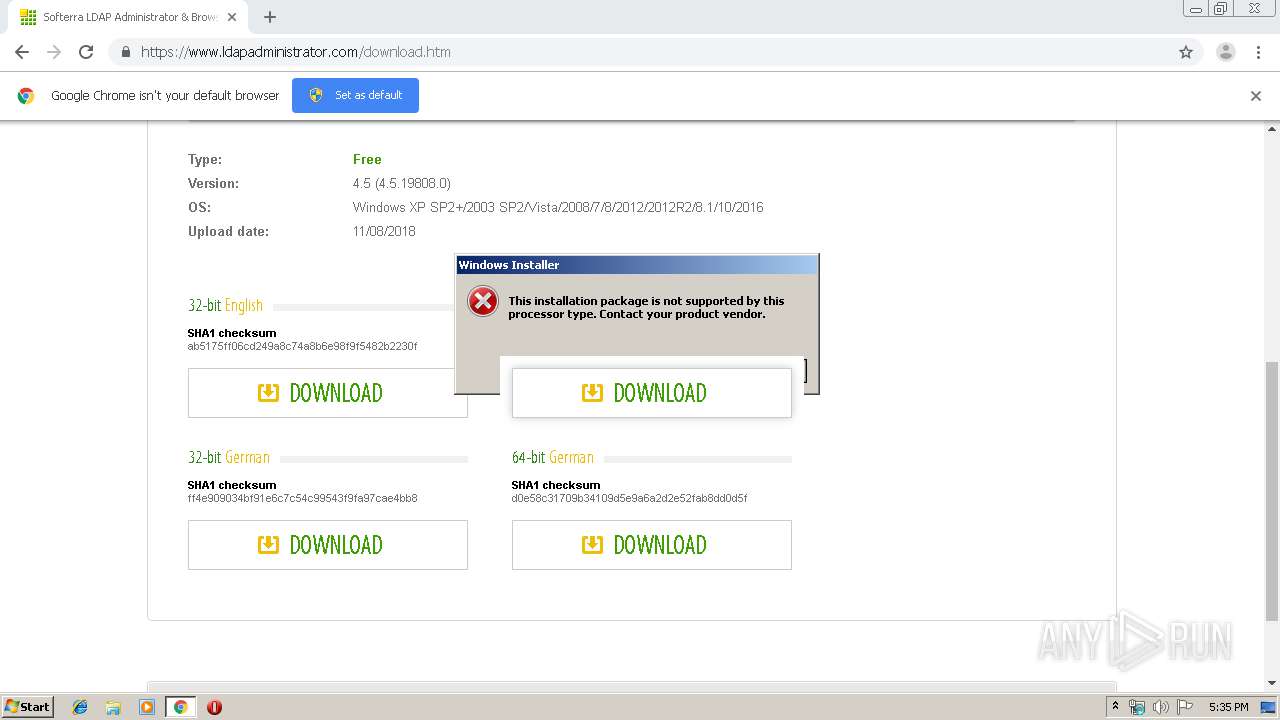The height and width of the screenshot is (720, 1280).
Task: Open the red stop-sign taskbar app
Action: [x=214, y=707]
